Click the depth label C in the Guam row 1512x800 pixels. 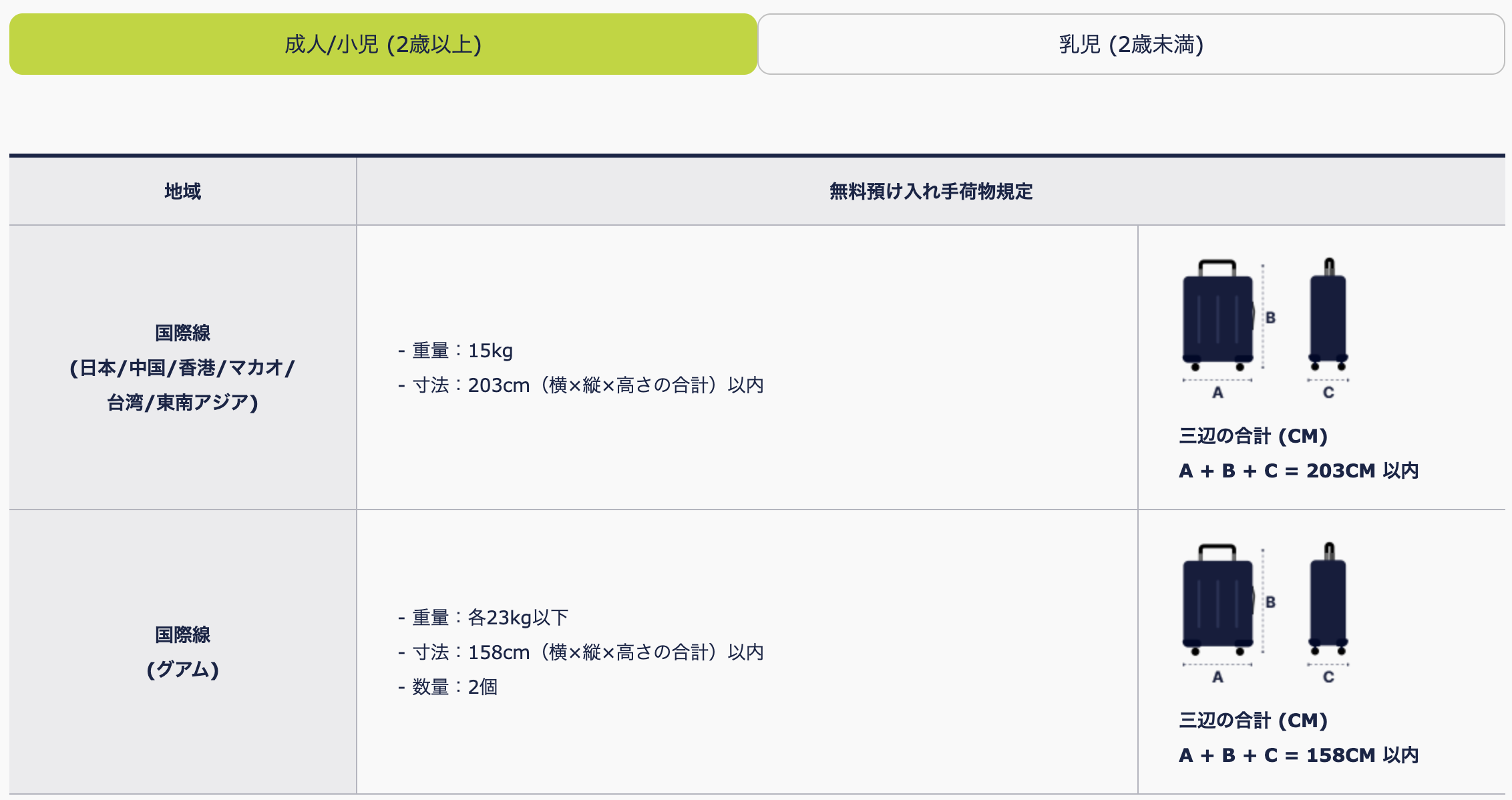[x=1328, y=677]
